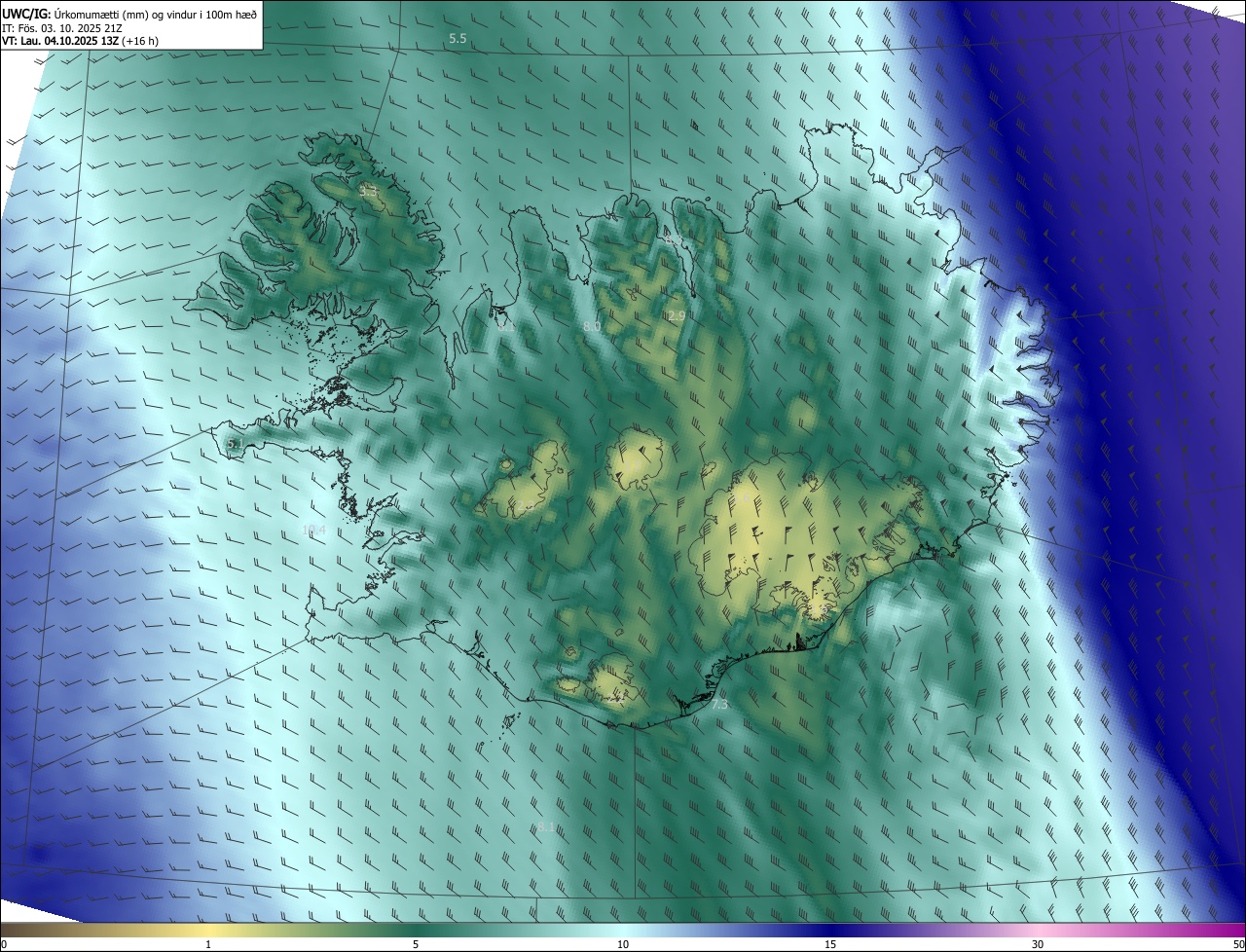1246x952 pixels.
Task: Click the map value "2.9" in north Iceland
Action: tap(678, 316)
